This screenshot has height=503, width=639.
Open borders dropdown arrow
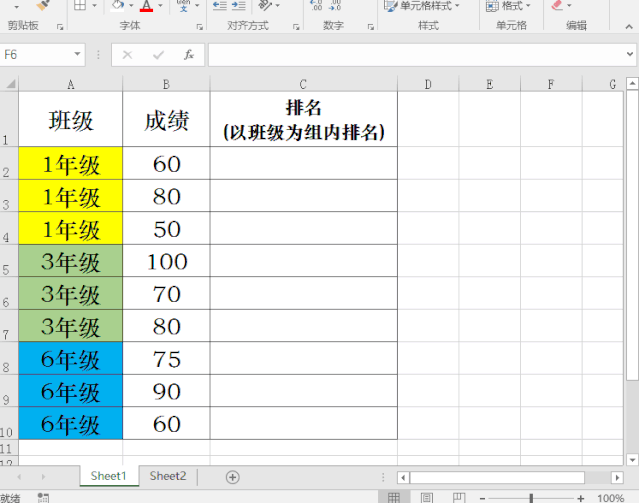94,6
